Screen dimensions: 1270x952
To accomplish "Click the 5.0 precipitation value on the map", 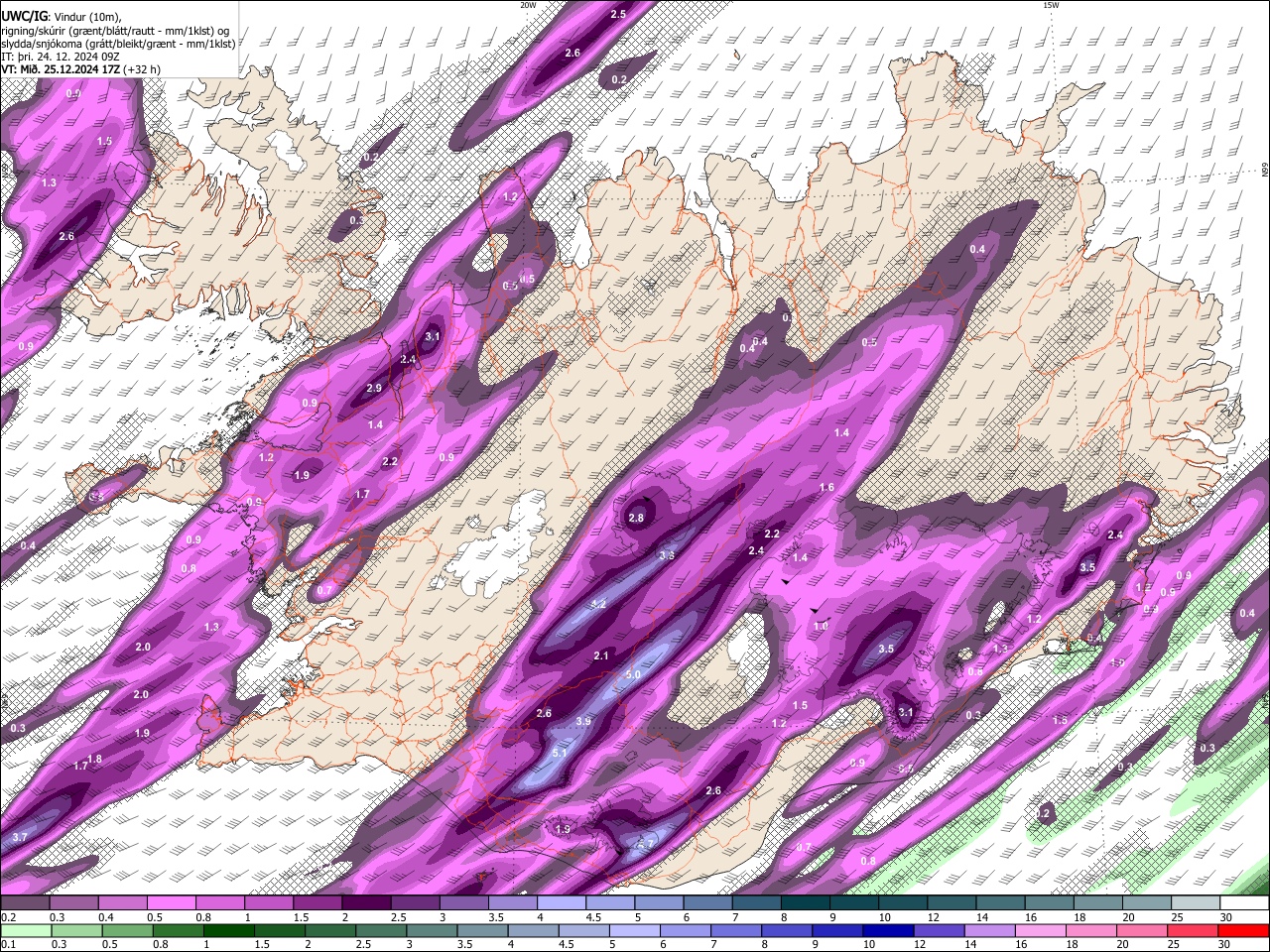I will tap(634, 674).
